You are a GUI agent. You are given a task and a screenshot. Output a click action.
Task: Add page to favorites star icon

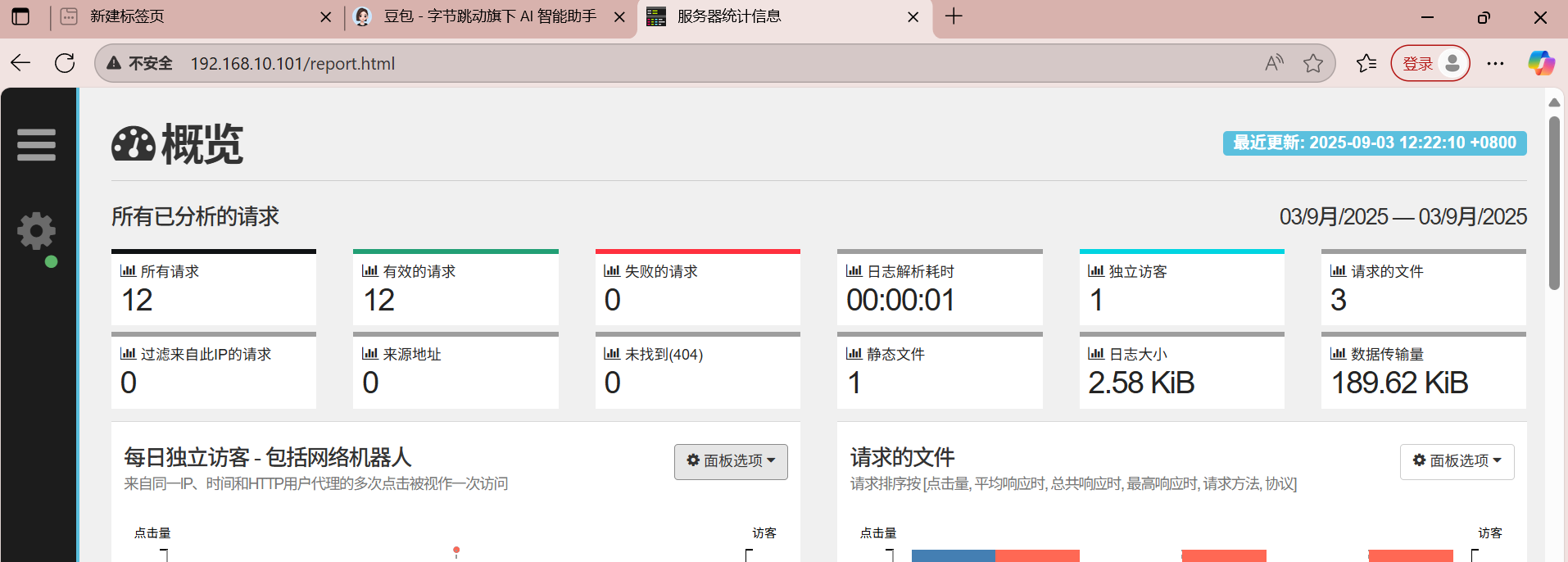(1313, 63)
